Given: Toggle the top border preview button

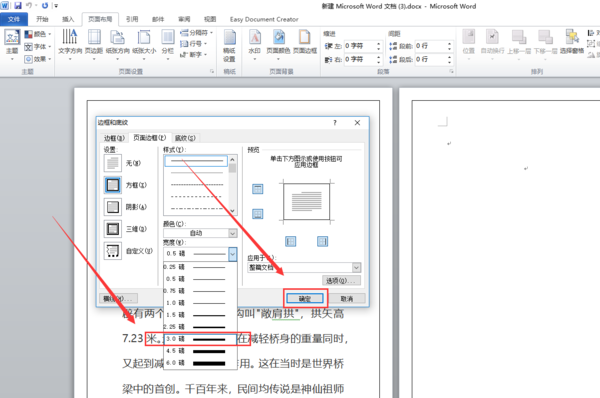Looking at the screenshot, I should coord(258,189).
